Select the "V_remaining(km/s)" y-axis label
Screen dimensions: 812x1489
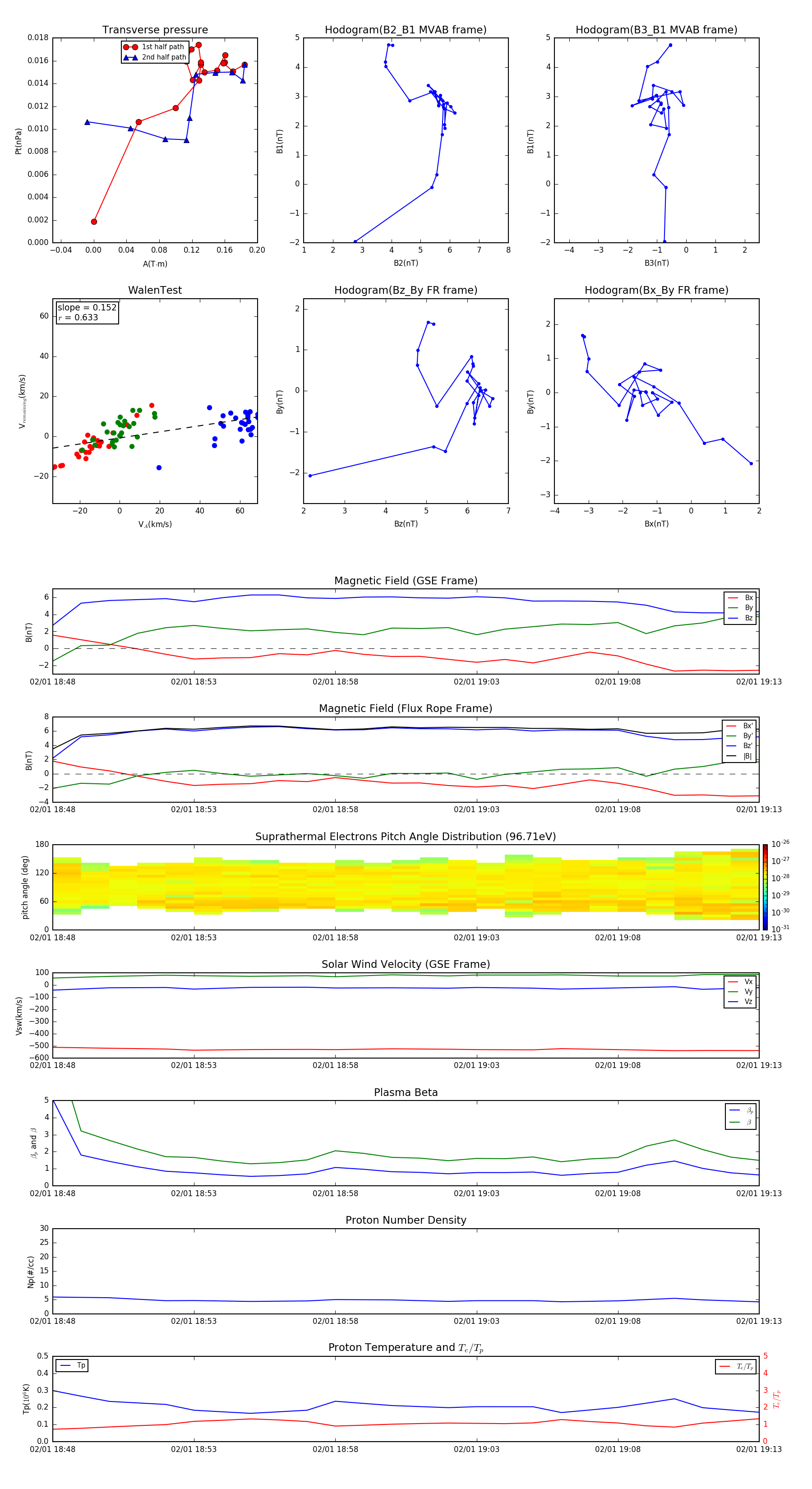tap(23, 401)
